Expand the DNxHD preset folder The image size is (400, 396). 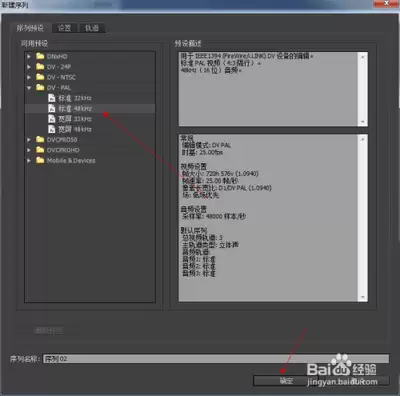point(29,57)
